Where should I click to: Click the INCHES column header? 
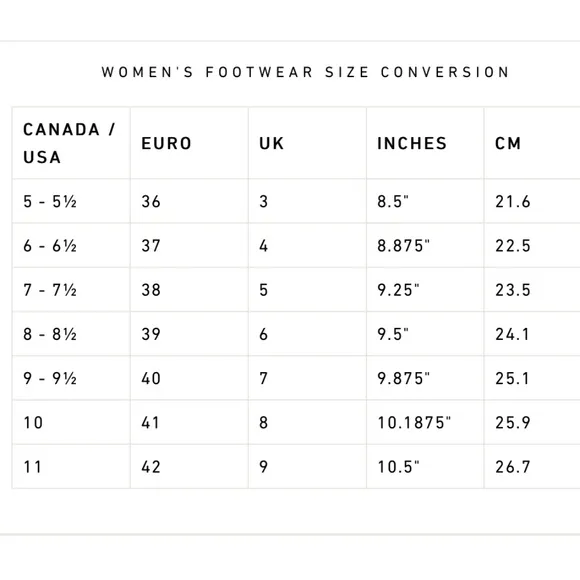[x=425, y=143]
